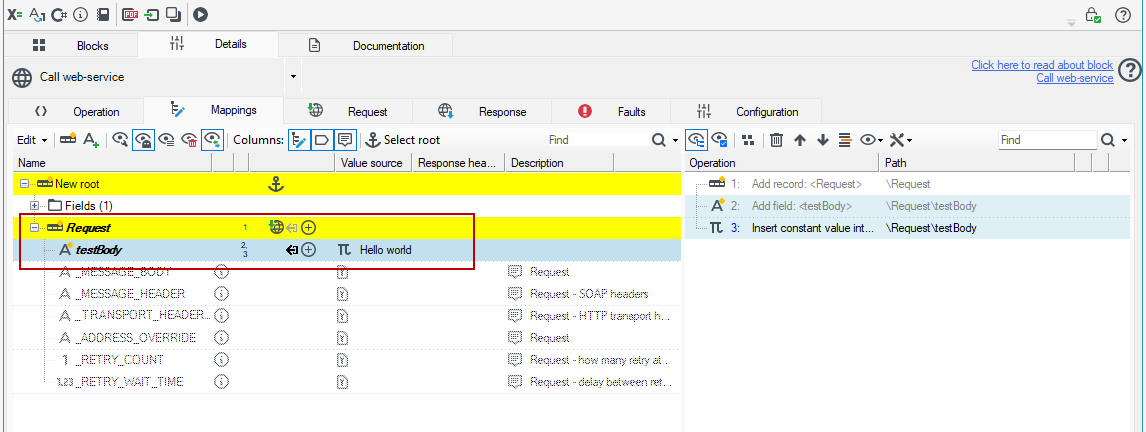Run with the play button icon

click(x=200, y=14)
